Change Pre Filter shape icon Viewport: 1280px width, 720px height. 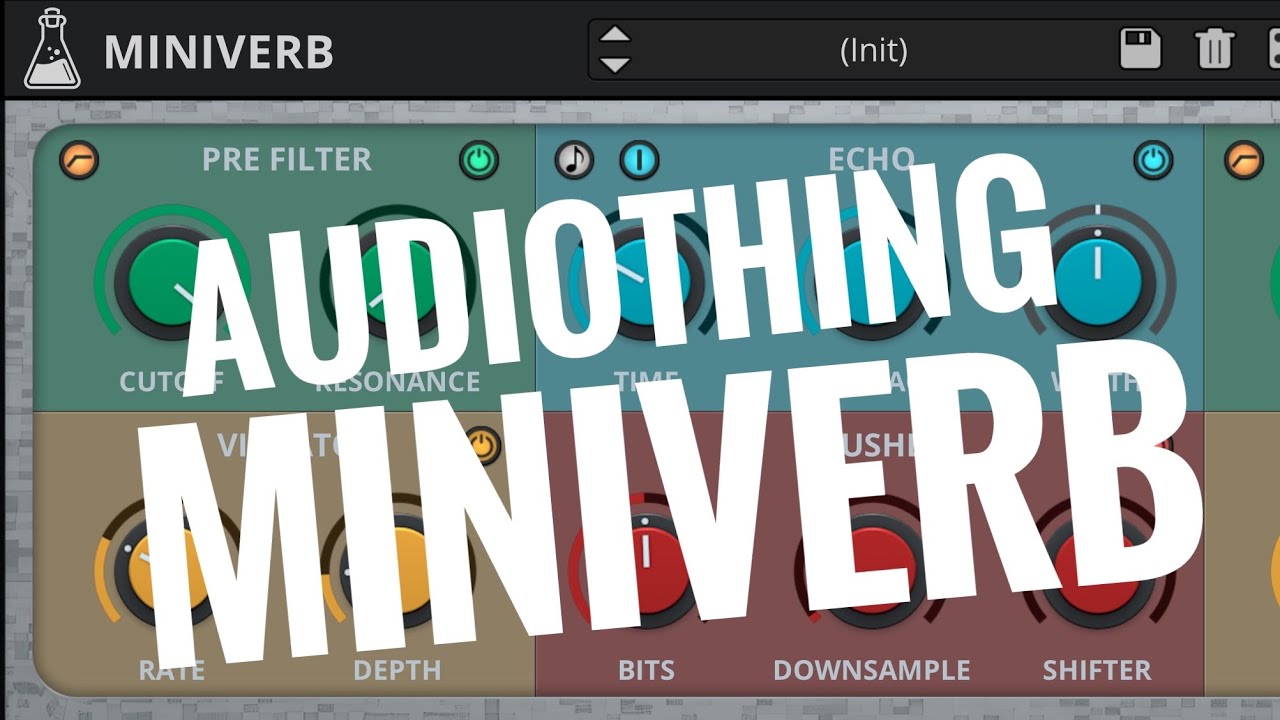(79, 160)
